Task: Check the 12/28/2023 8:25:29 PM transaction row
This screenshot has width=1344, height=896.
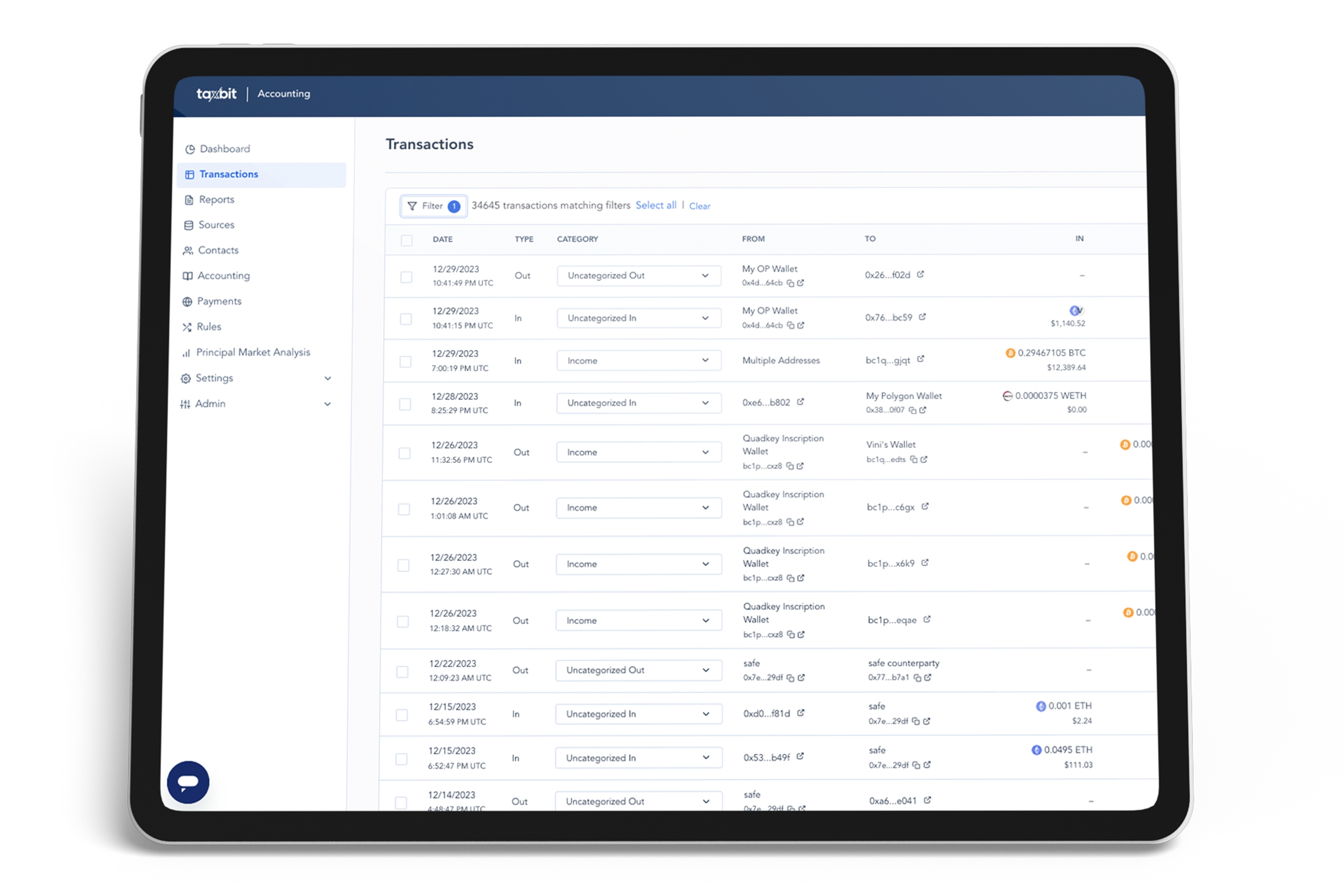Action: coord(405,405)
